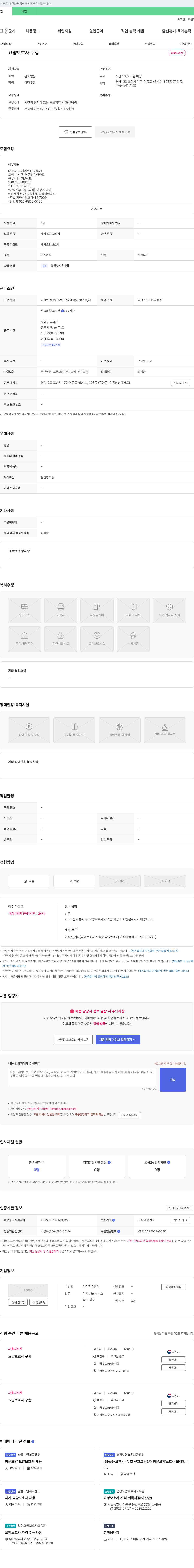Select the 주택자금 지원 icon
Screen dimensions: 194x1568
24,639
